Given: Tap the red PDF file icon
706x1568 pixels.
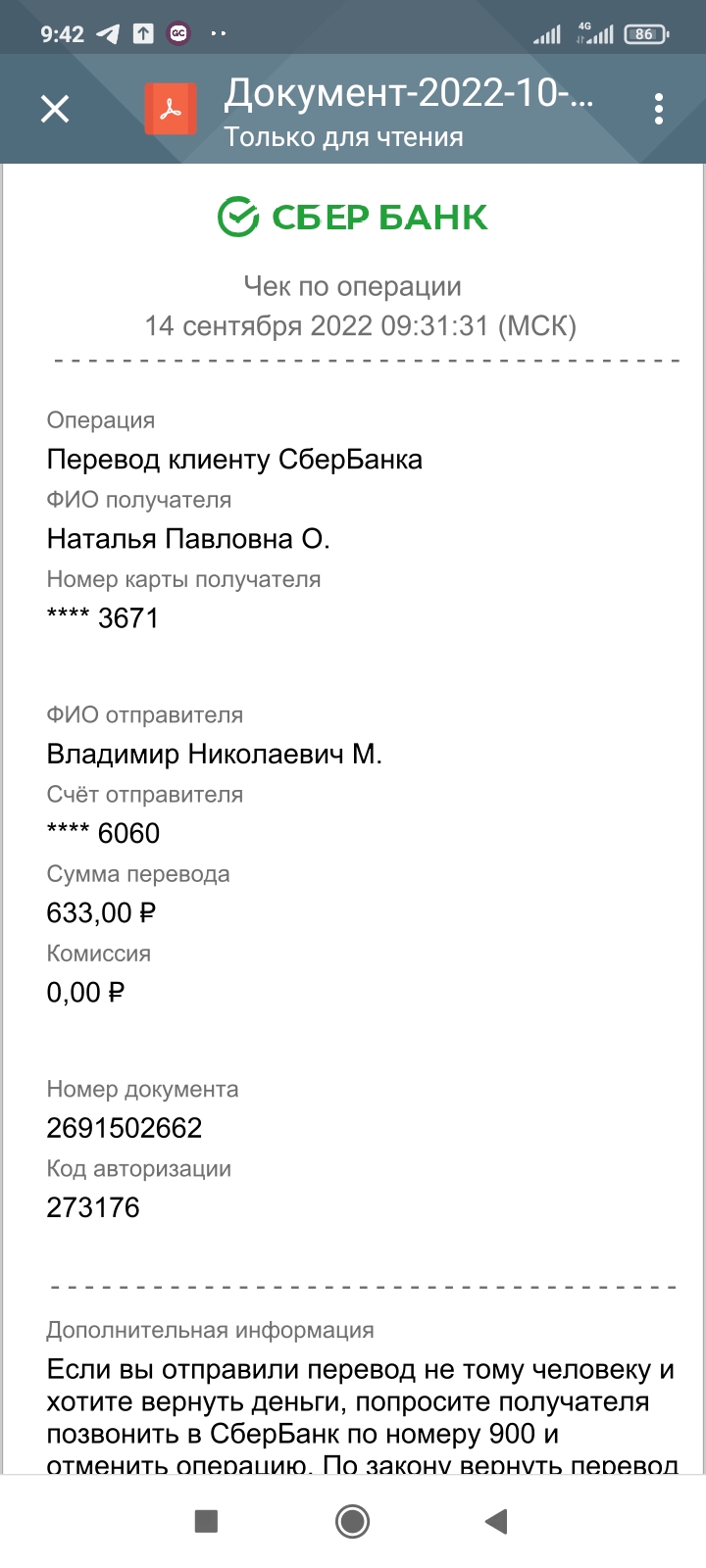Looking at the screenshot, I should [x=171, y=109].
